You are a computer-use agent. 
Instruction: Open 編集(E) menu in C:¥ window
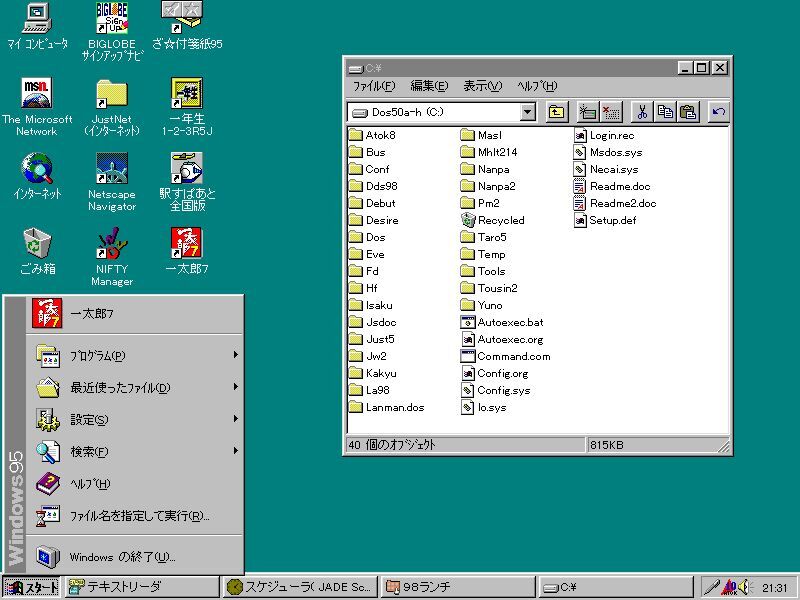429,86
